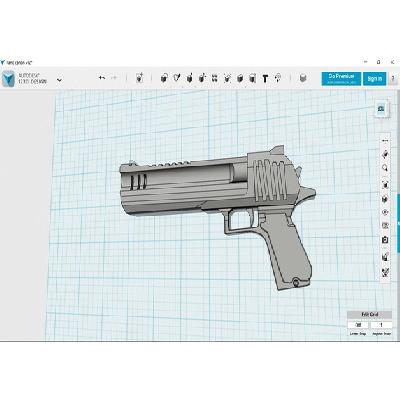Click the Undo arrow in the toolbar
Viewport: 400px width, 400px height.
(x=102, y=78)
